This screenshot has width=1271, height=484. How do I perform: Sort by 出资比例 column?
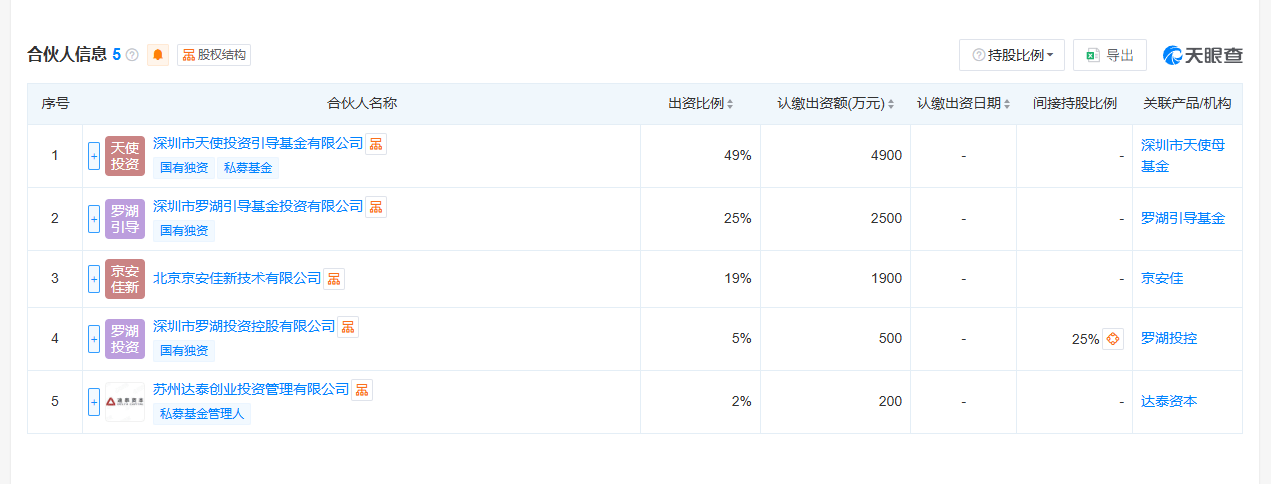coord(701,104)
